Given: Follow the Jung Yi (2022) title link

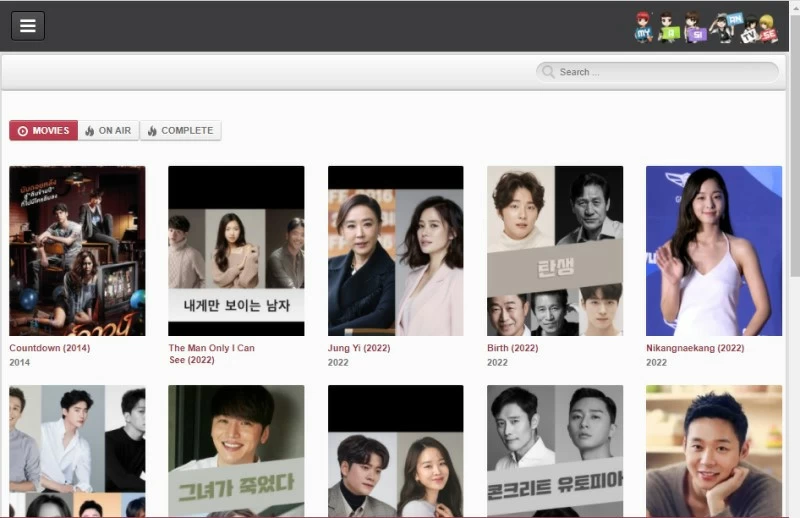Looking at the screenshot, I should (359, 348).
